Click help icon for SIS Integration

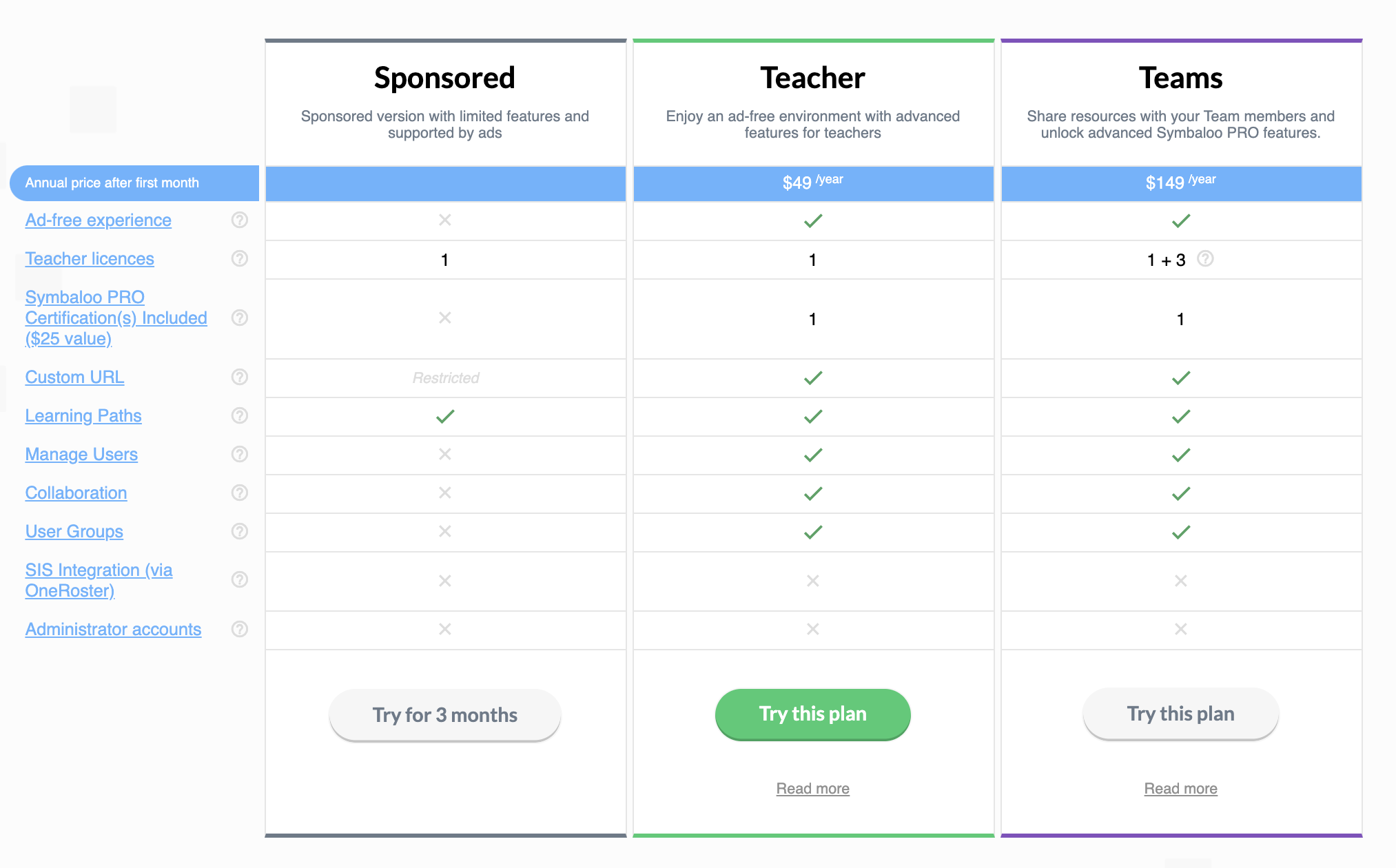coord(240,579)
